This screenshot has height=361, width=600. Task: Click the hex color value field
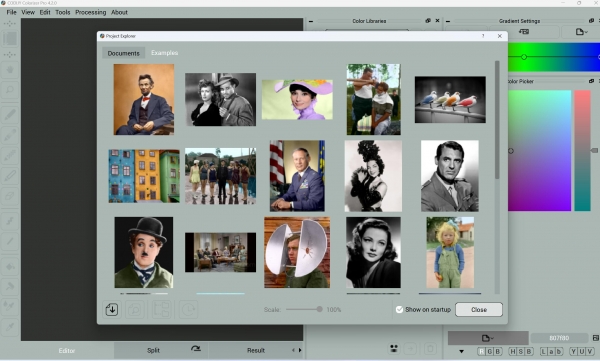click(559, 338)
